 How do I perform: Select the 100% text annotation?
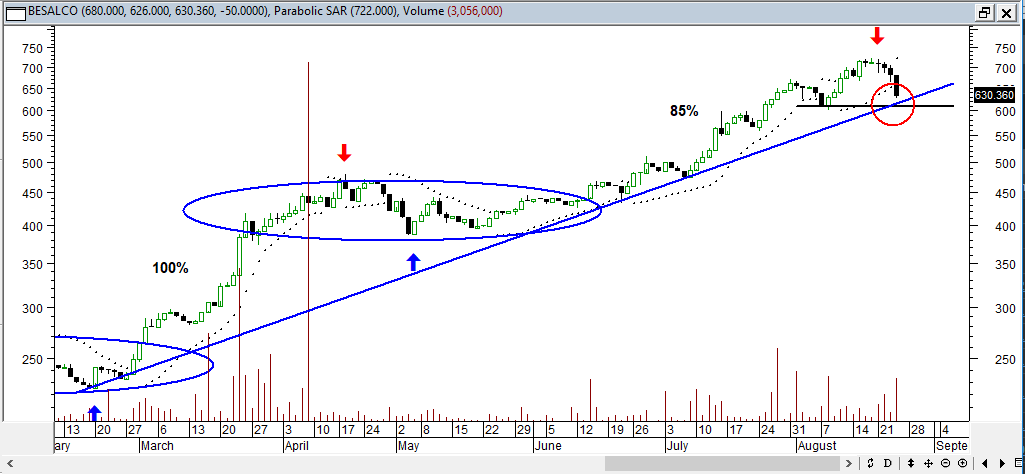171,268
